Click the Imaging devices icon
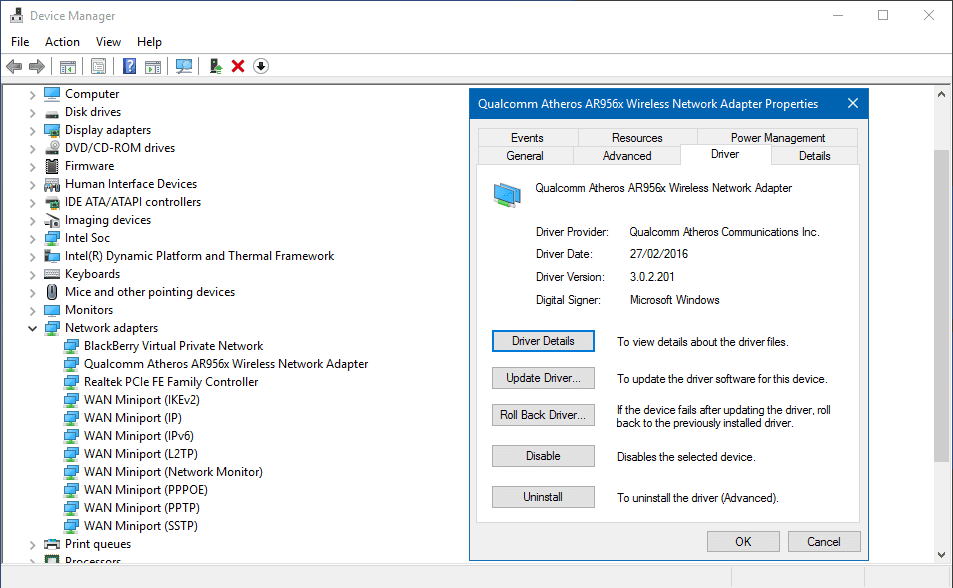This screenshot has height=588, width=953. point(52,221)
